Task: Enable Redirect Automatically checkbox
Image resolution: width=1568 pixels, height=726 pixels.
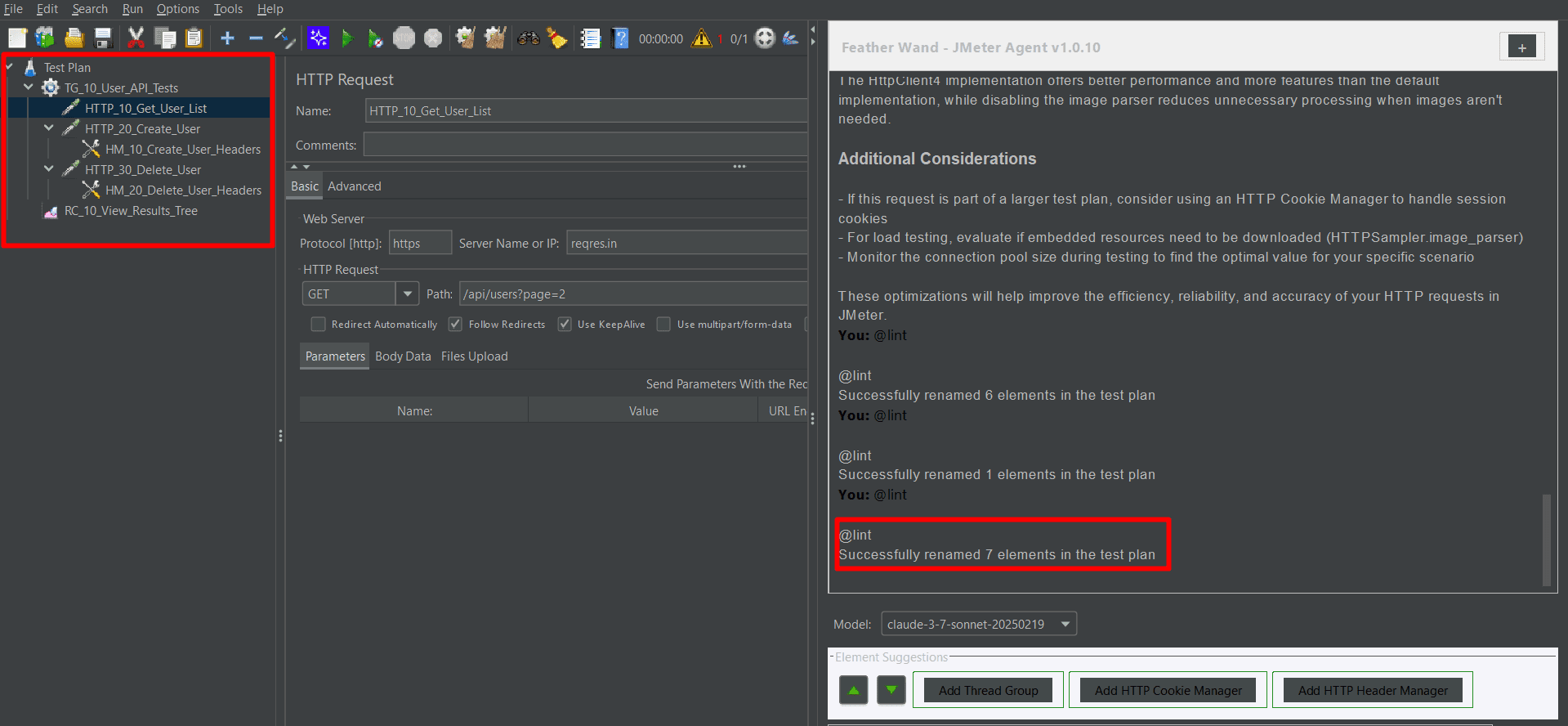Action: 319,325
